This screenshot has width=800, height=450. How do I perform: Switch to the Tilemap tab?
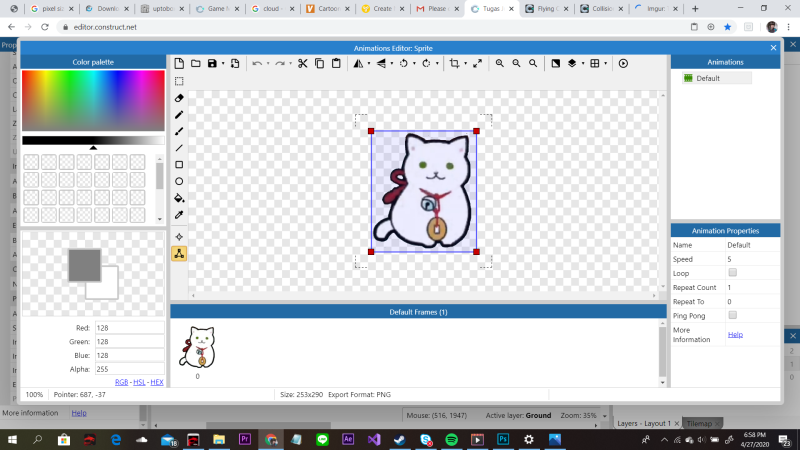(x=699, y=423)
